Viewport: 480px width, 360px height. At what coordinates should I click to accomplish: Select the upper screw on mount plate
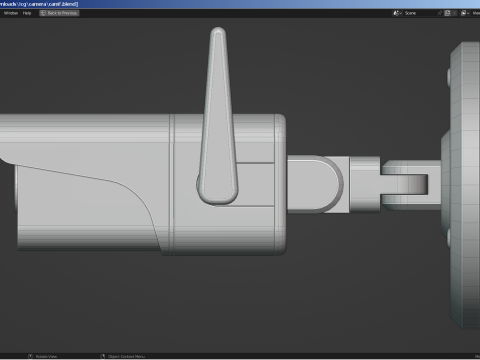[x=449, y=76]
